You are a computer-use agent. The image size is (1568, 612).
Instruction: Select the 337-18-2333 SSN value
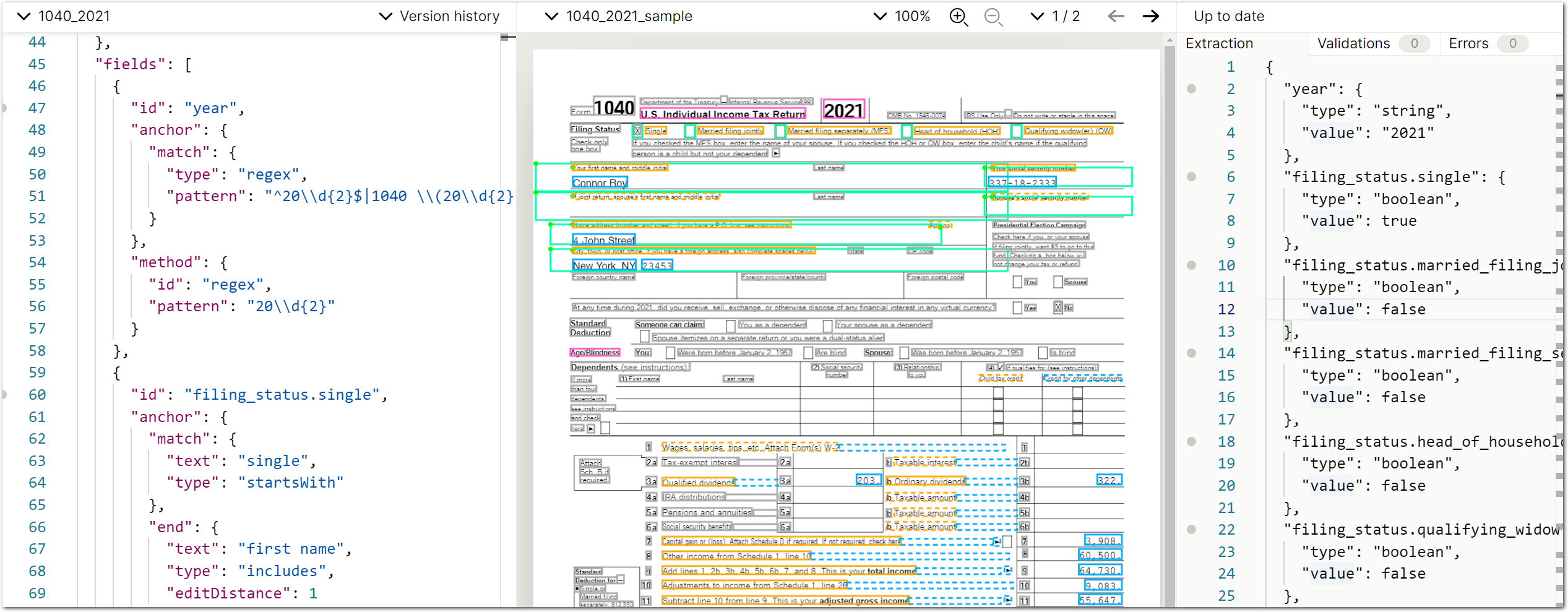(1022, 183)
